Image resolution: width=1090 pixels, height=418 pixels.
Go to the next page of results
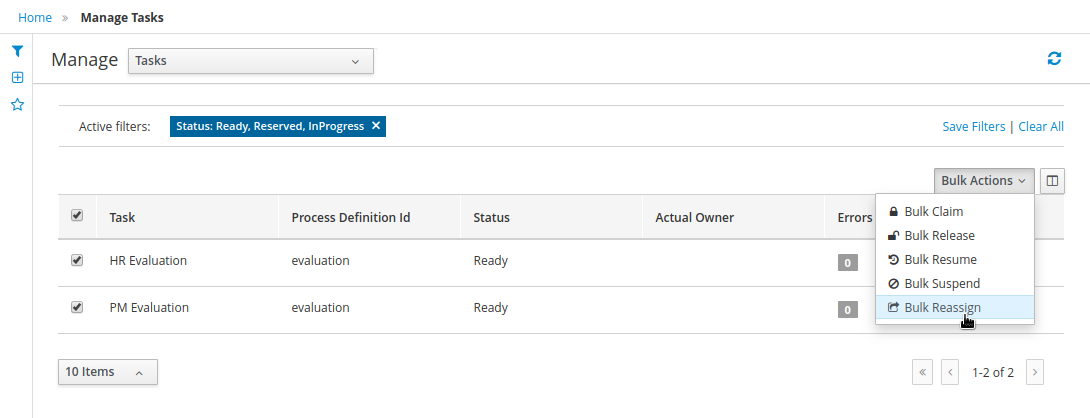1036,372
